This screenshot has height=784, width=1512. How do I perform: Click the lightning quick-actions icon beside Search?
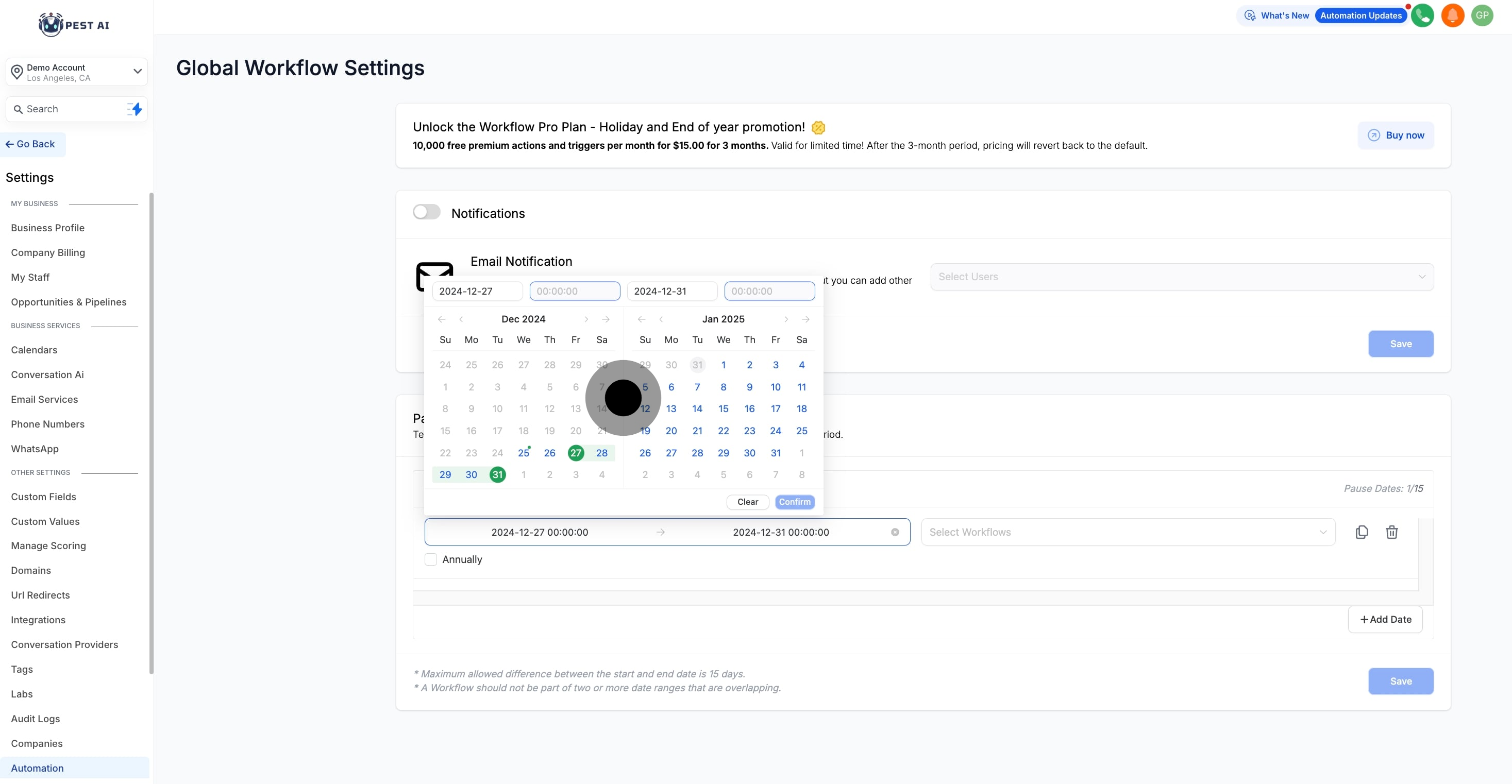pyautogui.click(x=135, y=109)
